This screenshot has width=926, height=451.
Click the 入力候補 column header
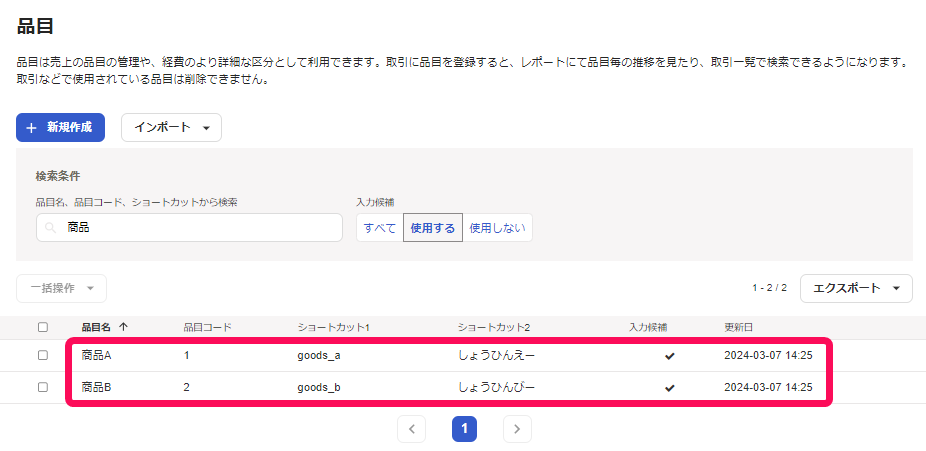(648, 327)
